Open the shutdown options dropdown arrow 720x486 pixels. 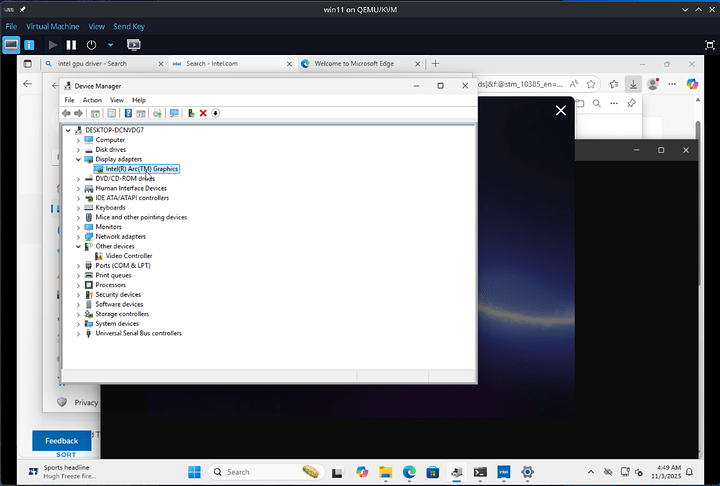(x=110, y=45)
